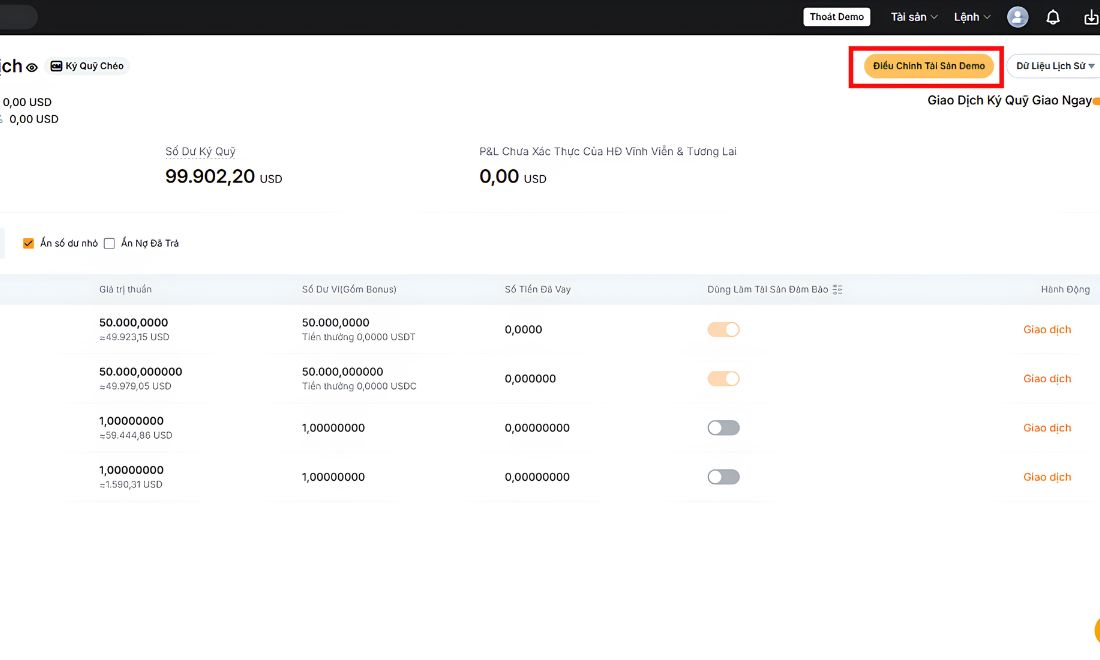
Task: Check the Ẩn số dư nhỏ checkbox
Action: (x=28, y=243)
